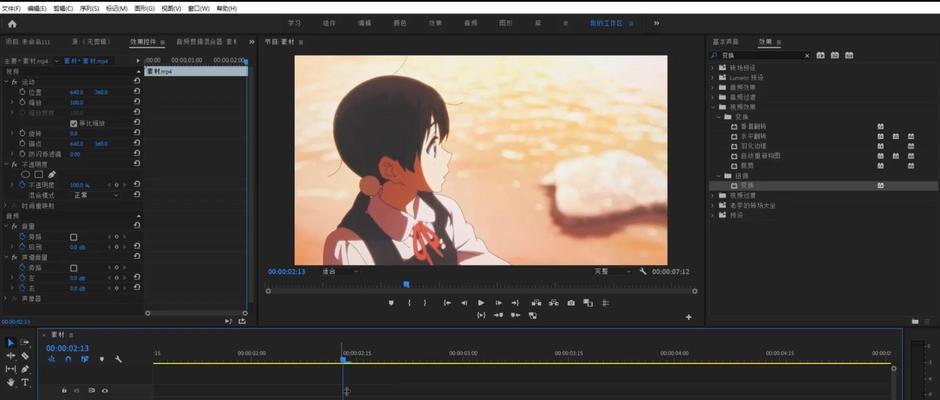940x400 pixels.
Task: Export frame with camera icon
Action: click(x=571, y=303)
